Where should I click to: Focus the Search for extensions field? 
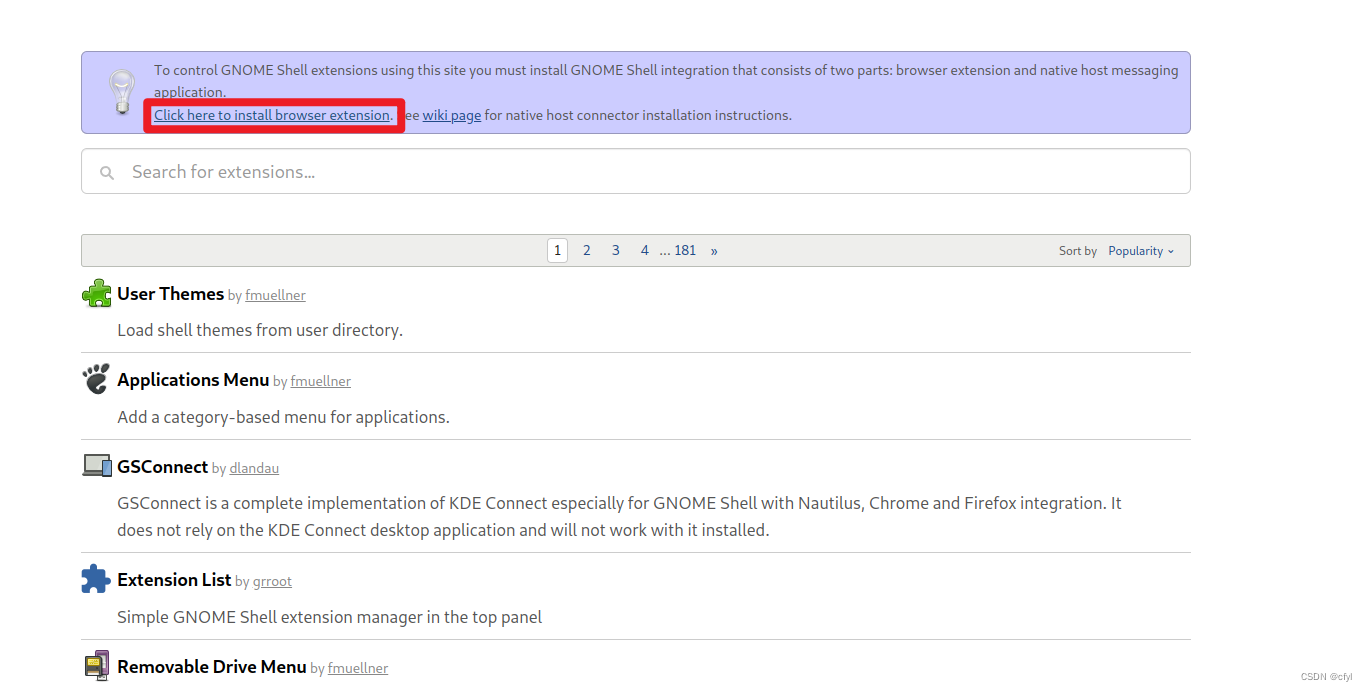(636, 171)
